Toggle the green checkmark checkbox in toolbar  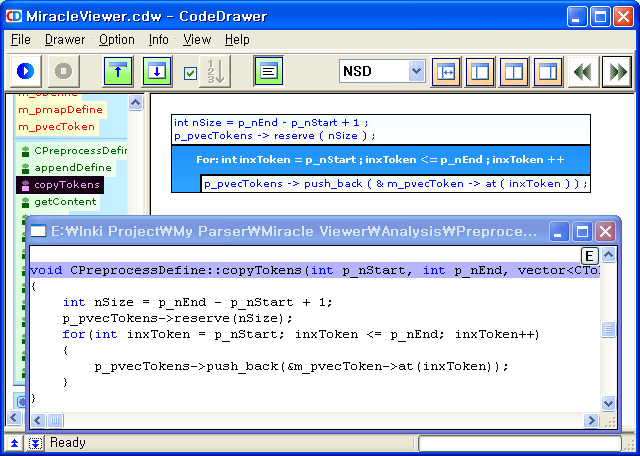[190, 73]
